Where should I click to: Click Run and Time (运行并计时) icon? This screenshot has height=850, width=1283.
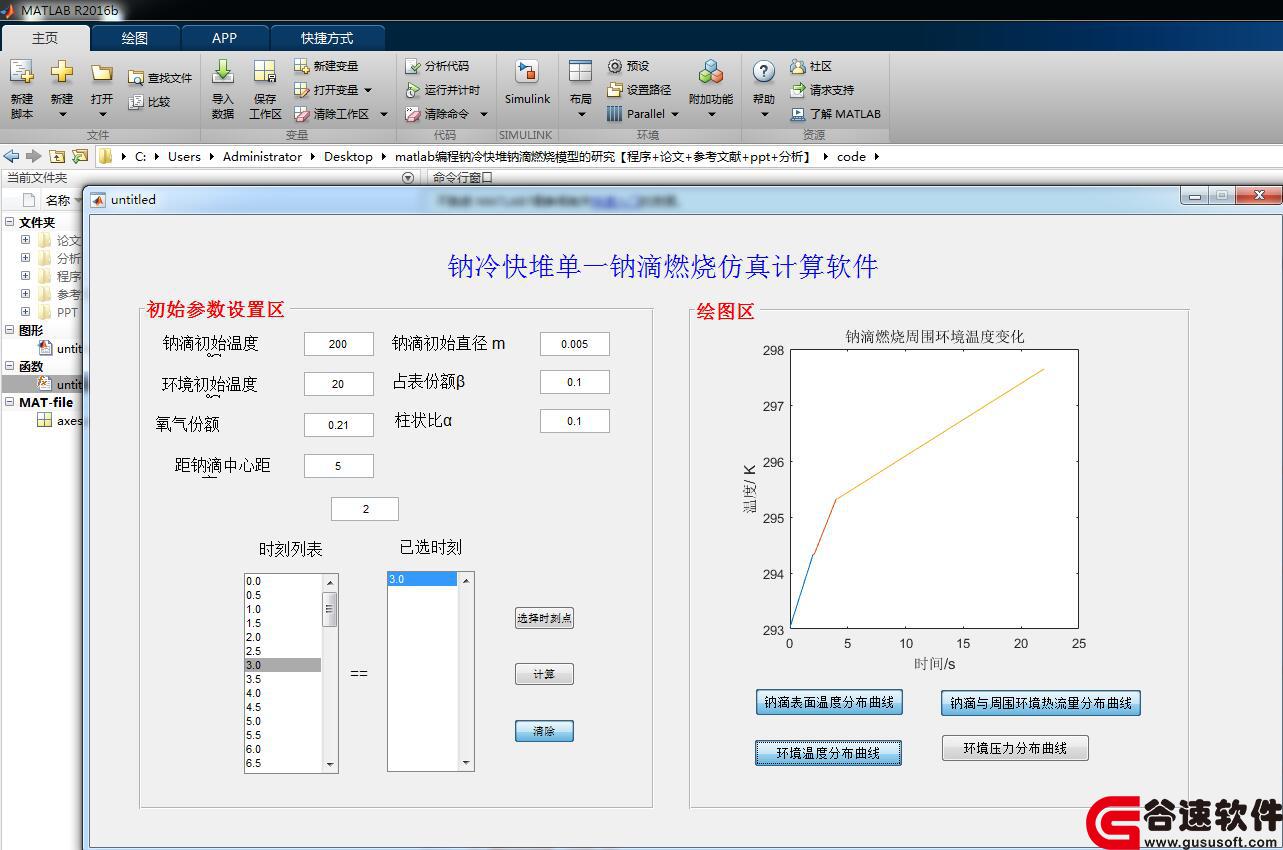(413, 90)
